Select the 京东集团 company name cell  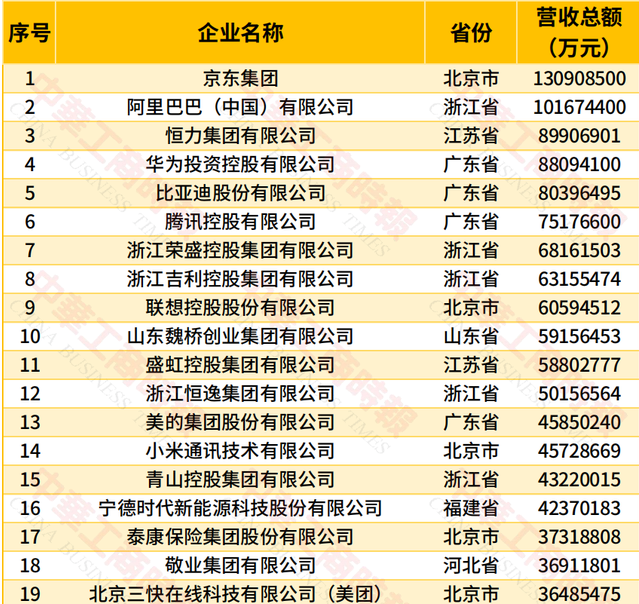[240, 78]
